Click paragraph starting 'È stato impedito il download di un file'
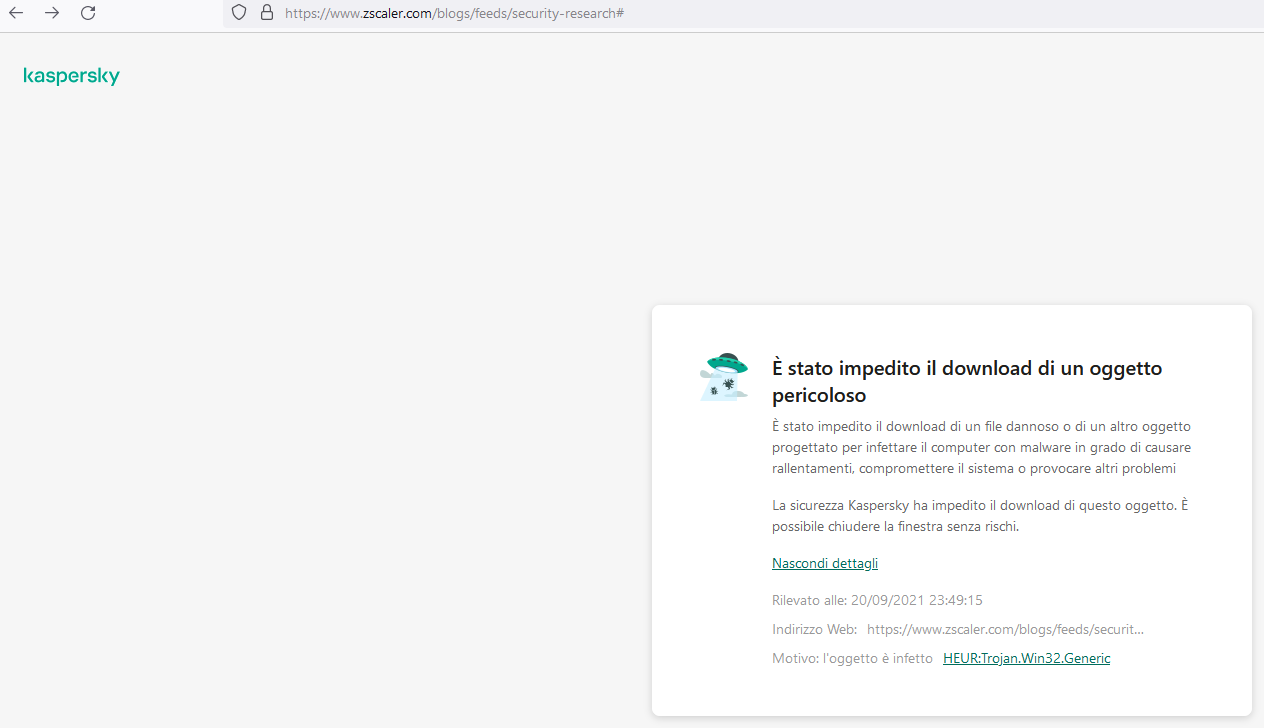The image size is (1264, 728). [981, 447]
